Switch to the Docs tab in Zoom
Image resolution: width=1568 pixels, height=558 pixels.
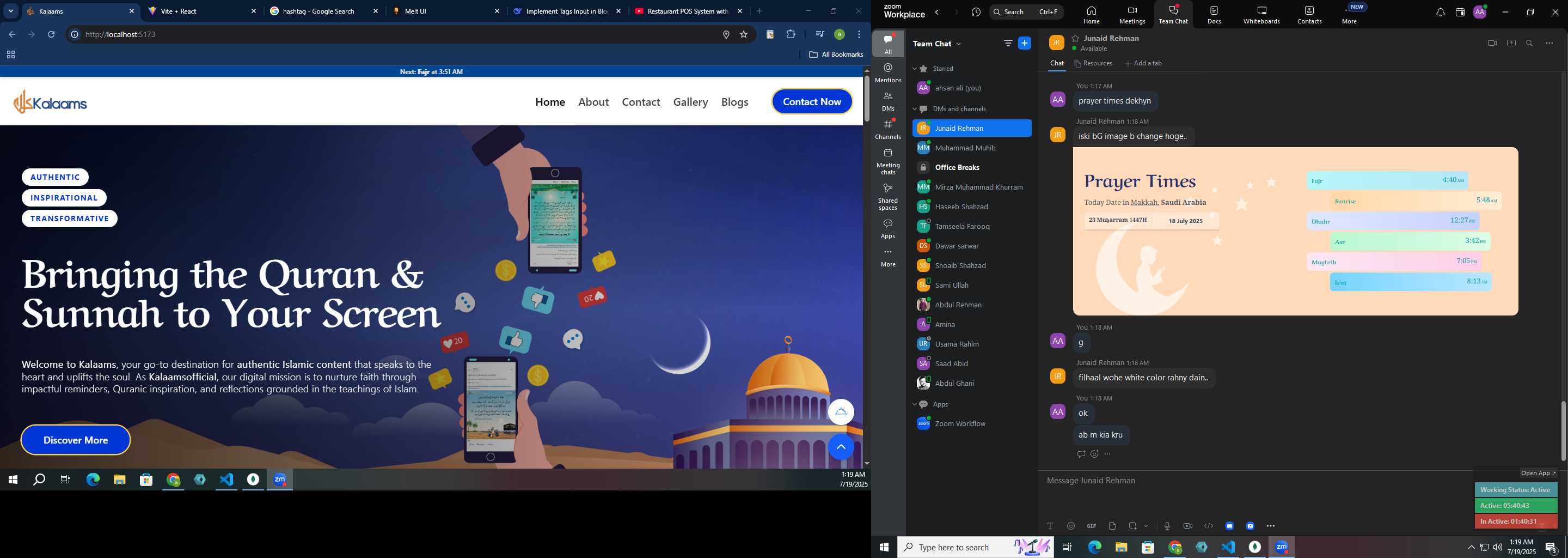click(1214, 15)
